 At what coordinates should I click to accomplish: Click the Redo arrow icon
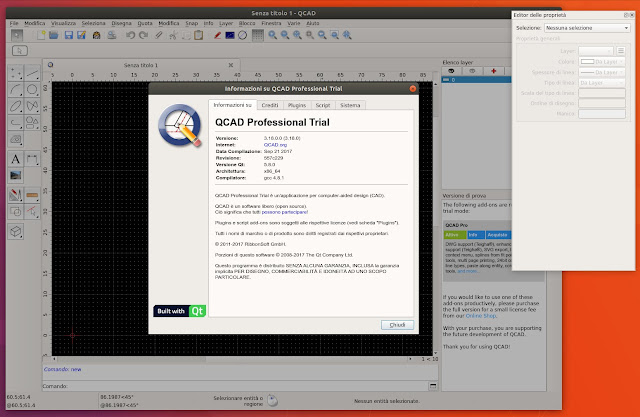point(143,35)
